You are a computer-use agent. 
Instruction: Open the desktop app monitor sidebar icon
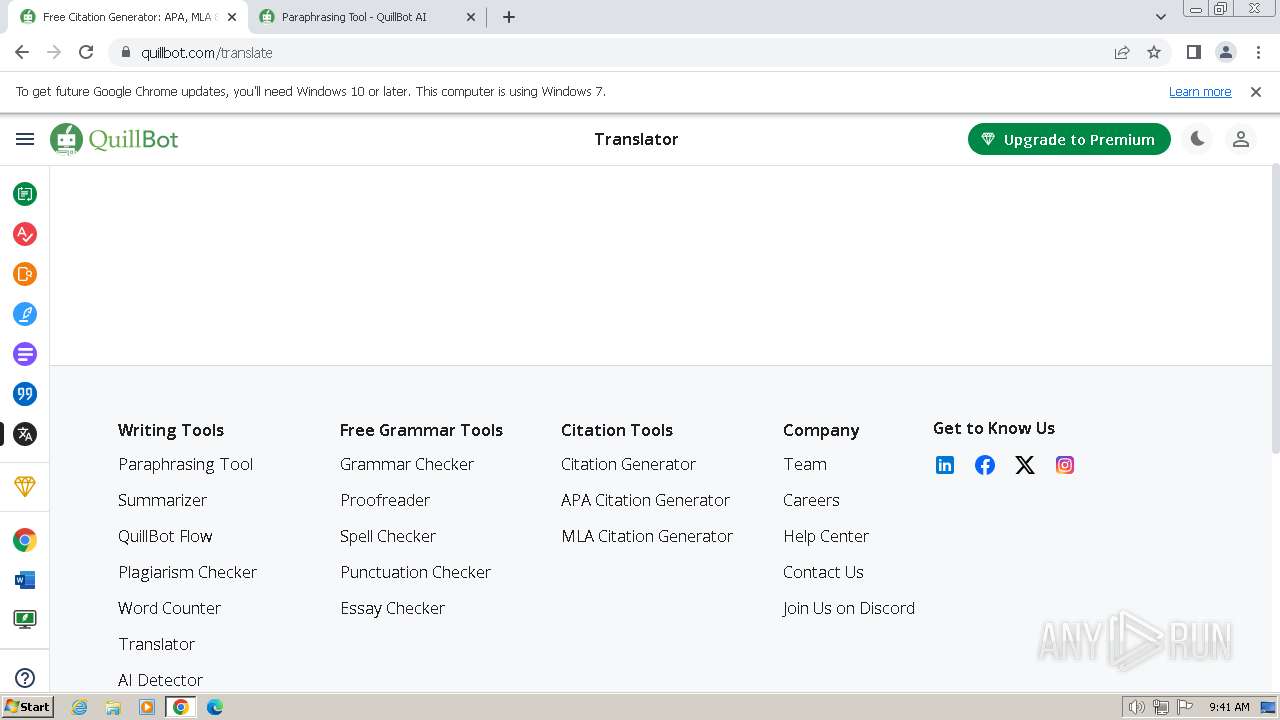click(x=25, y=620)
